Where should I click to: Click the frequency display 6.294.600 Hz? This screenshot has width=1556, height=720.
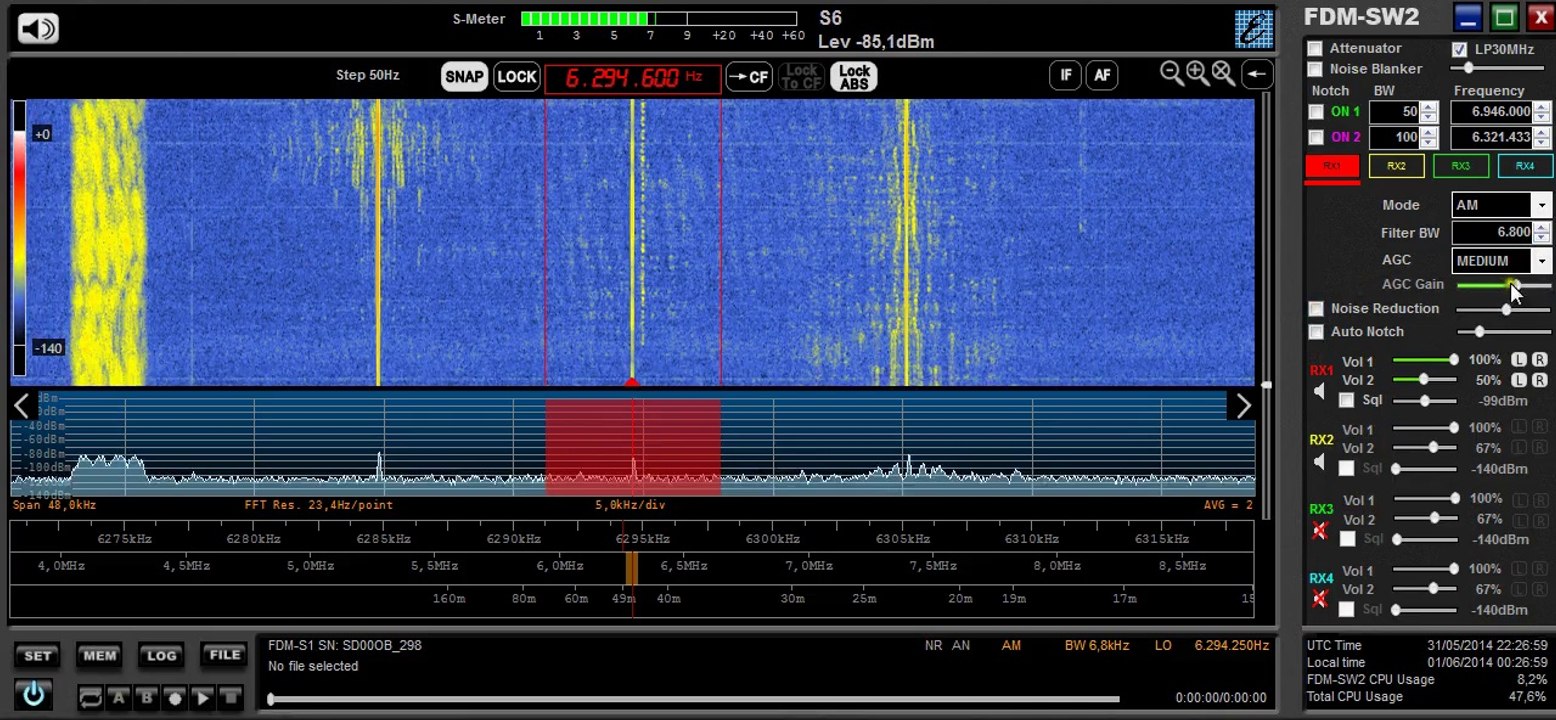[x=632, y=78]
